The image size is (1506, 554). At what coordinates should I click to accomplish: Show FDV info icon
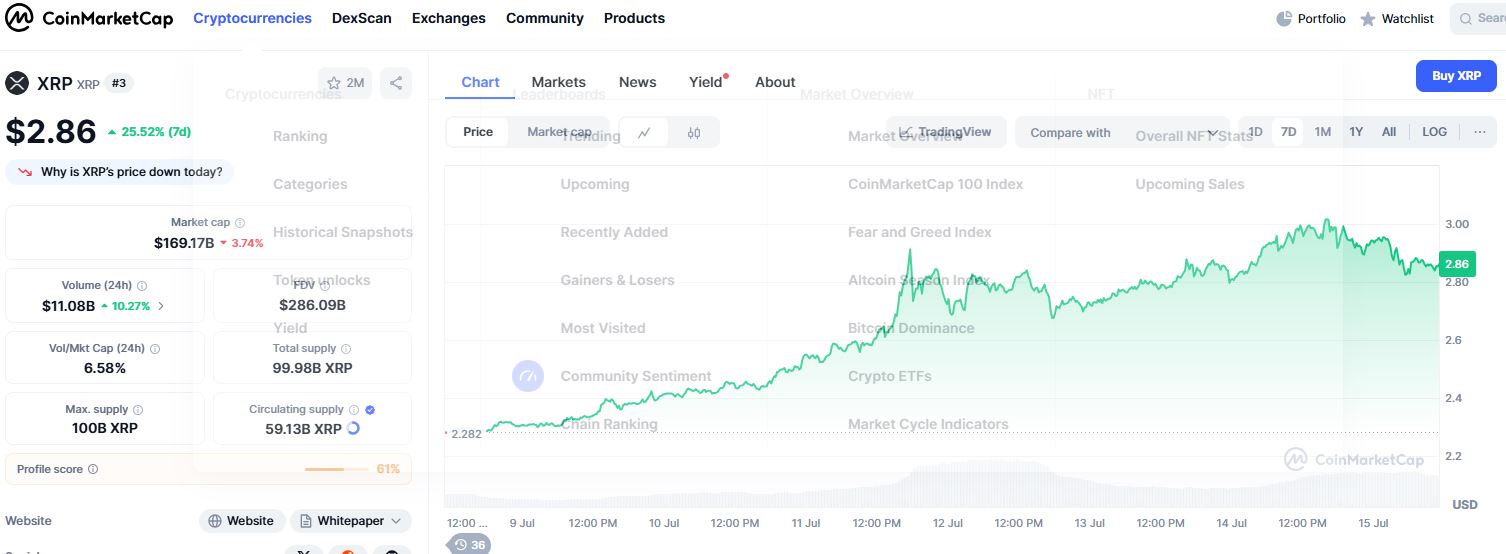(325, 285)
